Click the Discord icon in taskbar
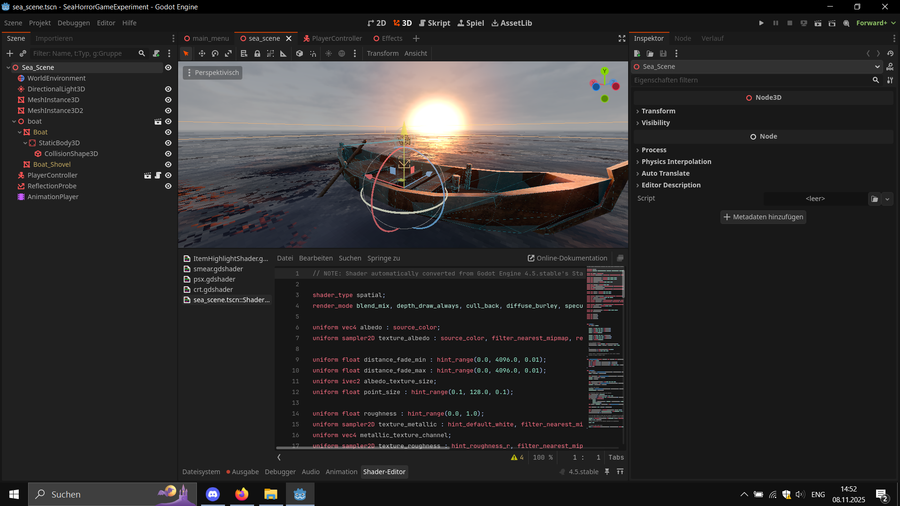This screenshot has width=900, height=506. (x=213, y=494)
